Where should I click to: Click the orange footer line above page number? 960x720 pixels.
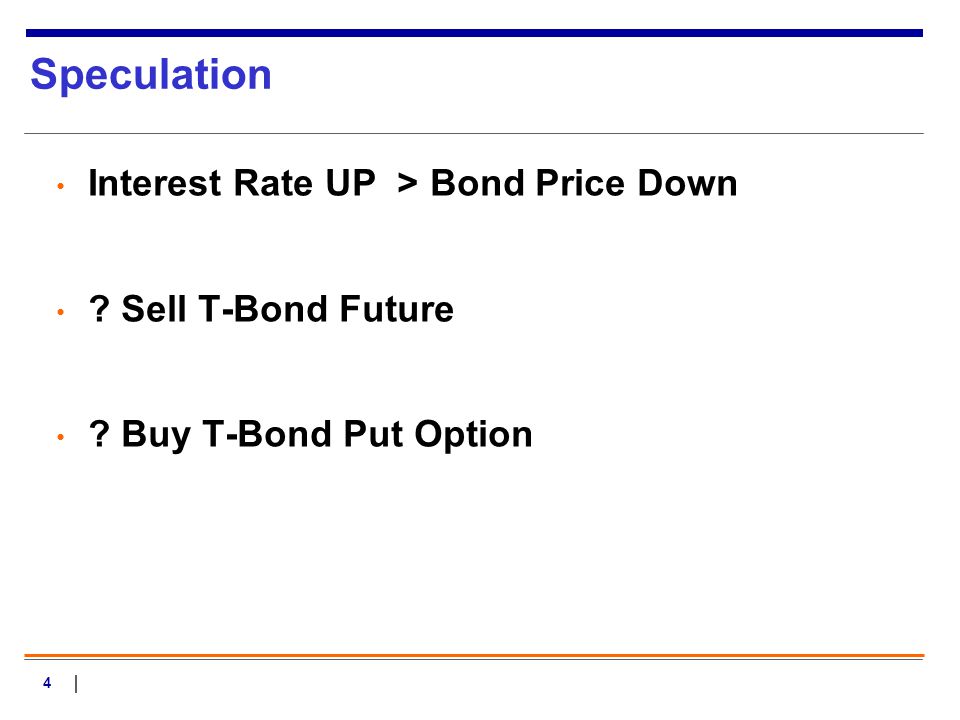point(474,656)
